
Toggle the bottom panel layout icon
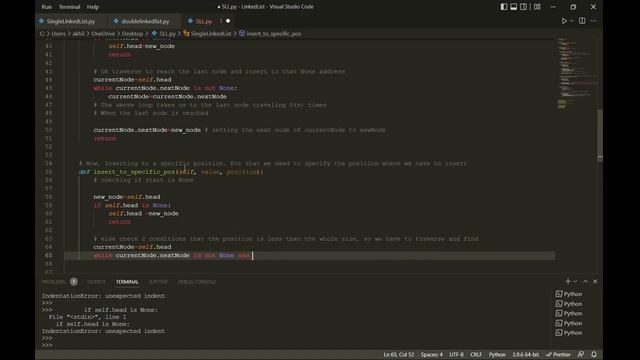(513, 7)
